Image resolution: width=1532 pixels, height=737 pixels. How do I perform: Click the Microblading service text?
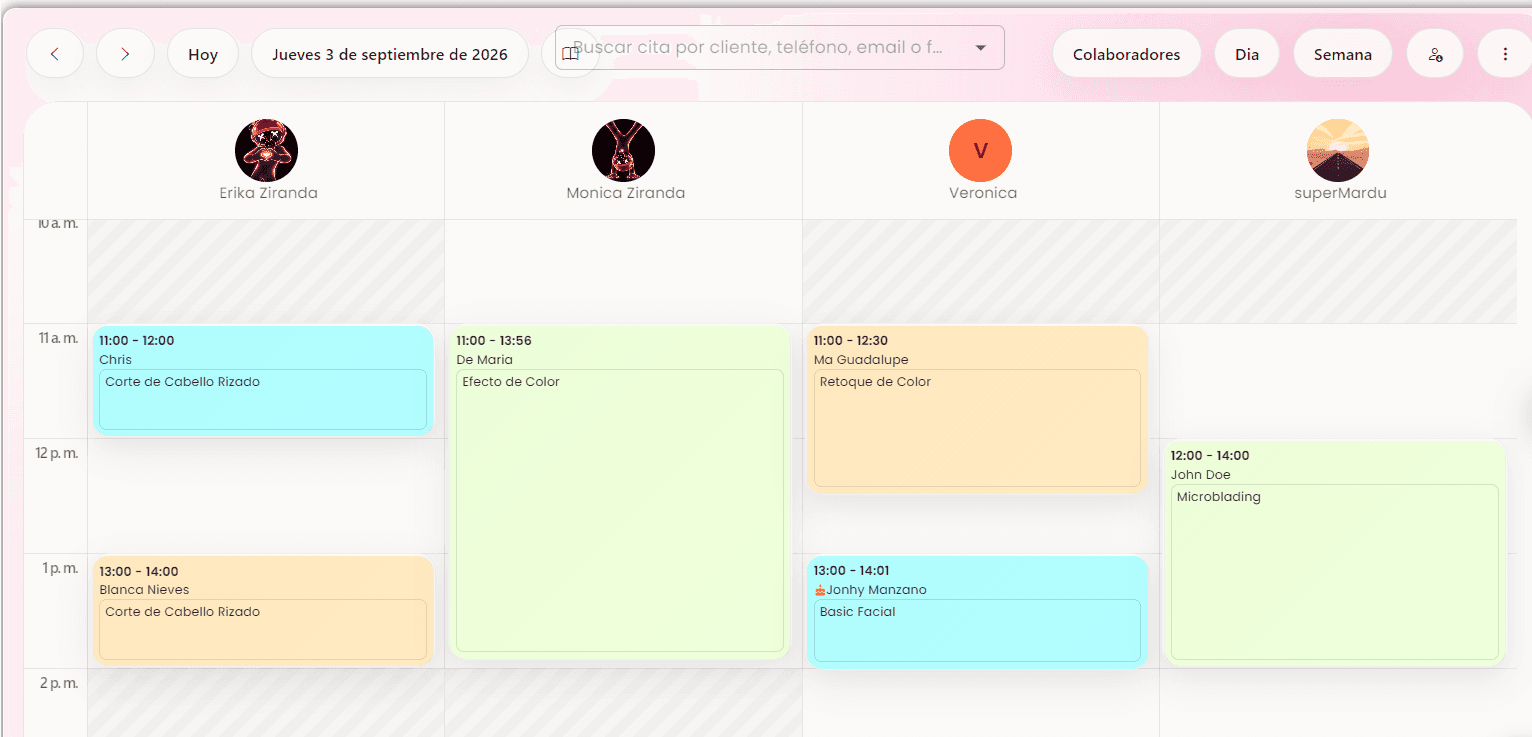[1218, 497]
